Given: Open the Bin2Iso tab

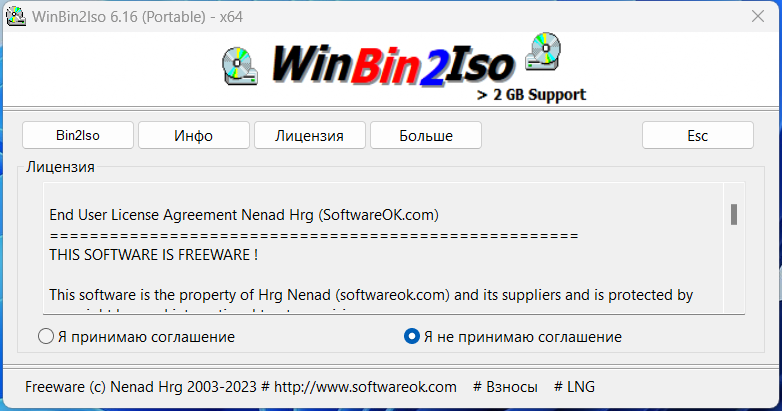Looking at the screenshot, I should [x=78, y=135].
